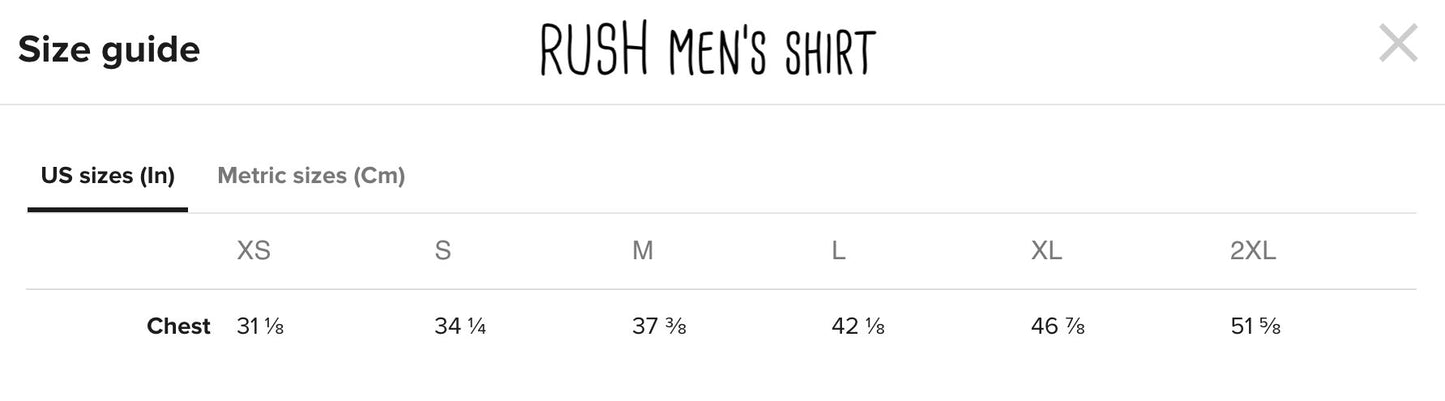The height and width of the screenshot is (401, 1445).
Task: Select the XL size column header
Action: coord(1046,251)
